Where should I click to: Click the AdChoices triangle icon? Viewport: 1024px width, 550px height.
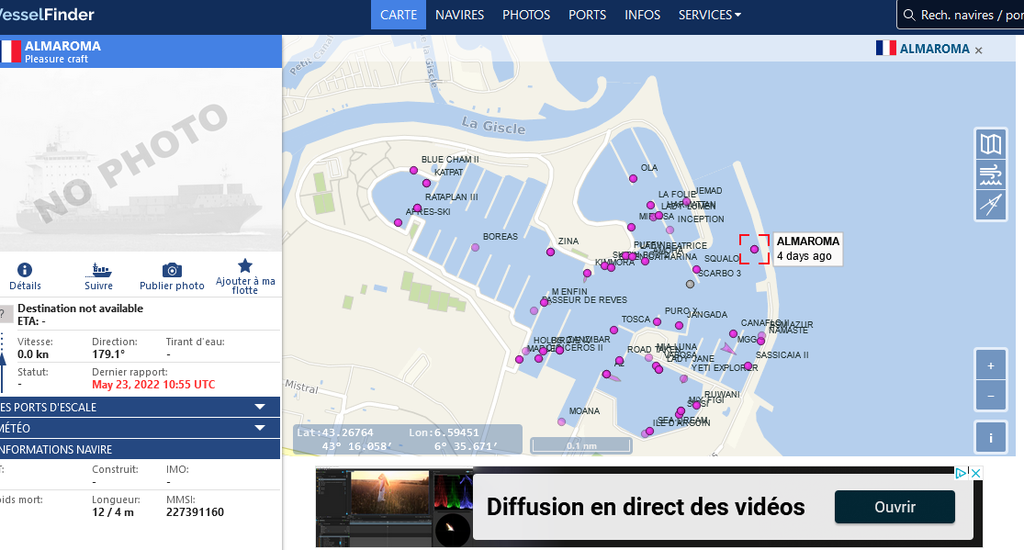961,473
